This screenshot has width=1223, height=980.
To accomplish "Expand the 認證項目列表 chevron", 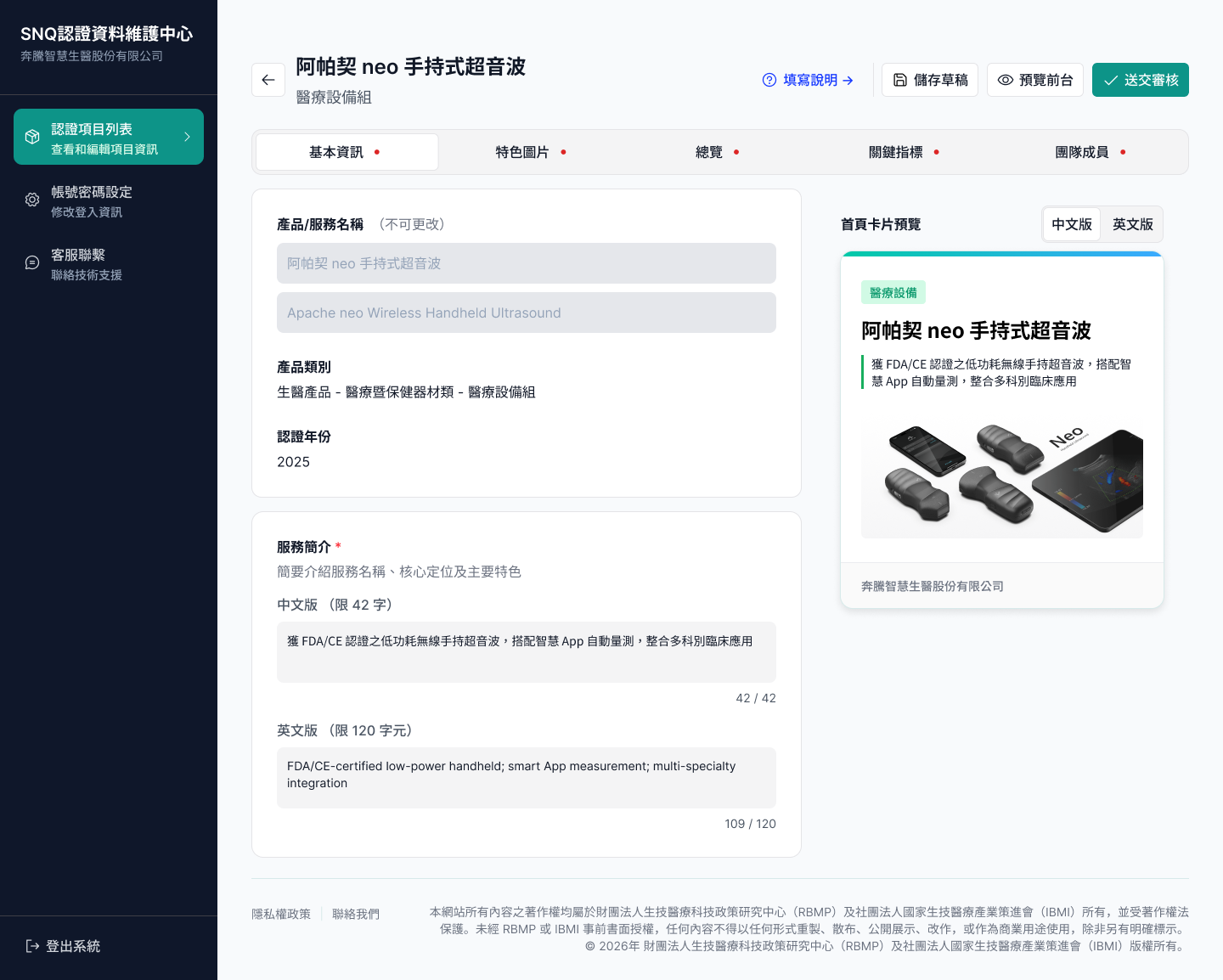I will pos(187,137).
